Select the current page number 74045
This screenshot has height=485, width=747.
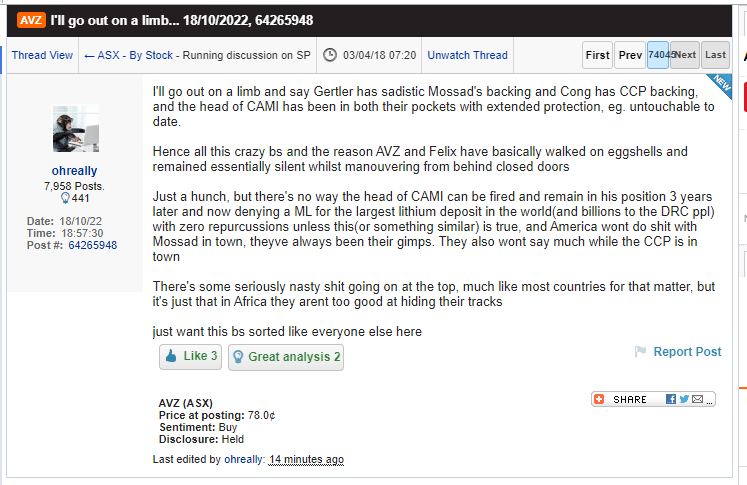pyautogui.click(x=658, y=55)
